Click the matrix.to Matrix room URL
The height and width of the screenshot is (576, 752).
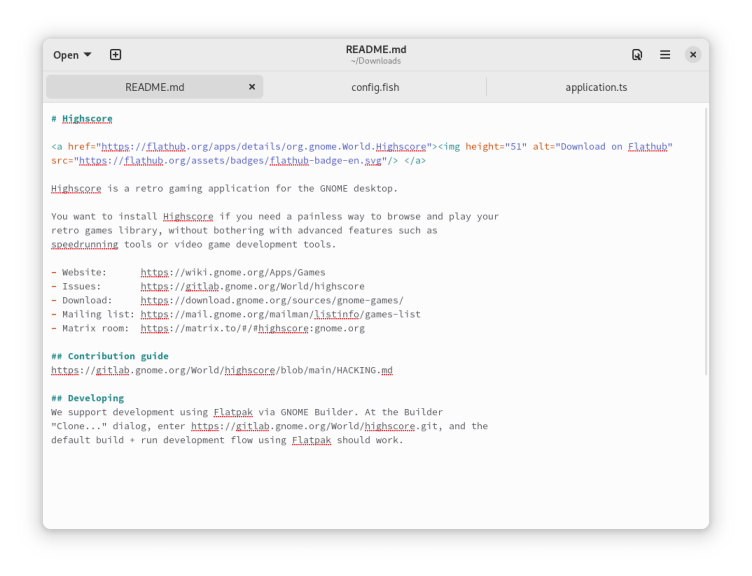point(252,328)
